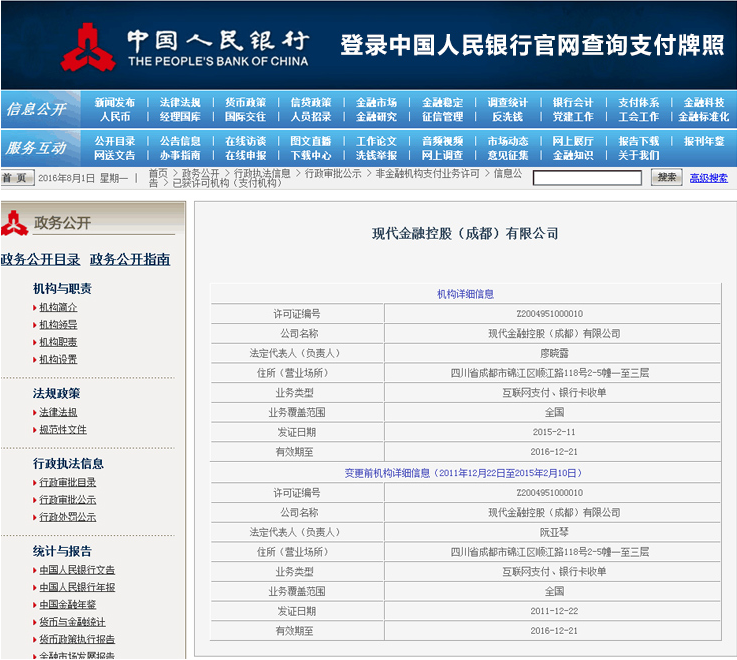Open 工作论文 menu item

(376, 141)
